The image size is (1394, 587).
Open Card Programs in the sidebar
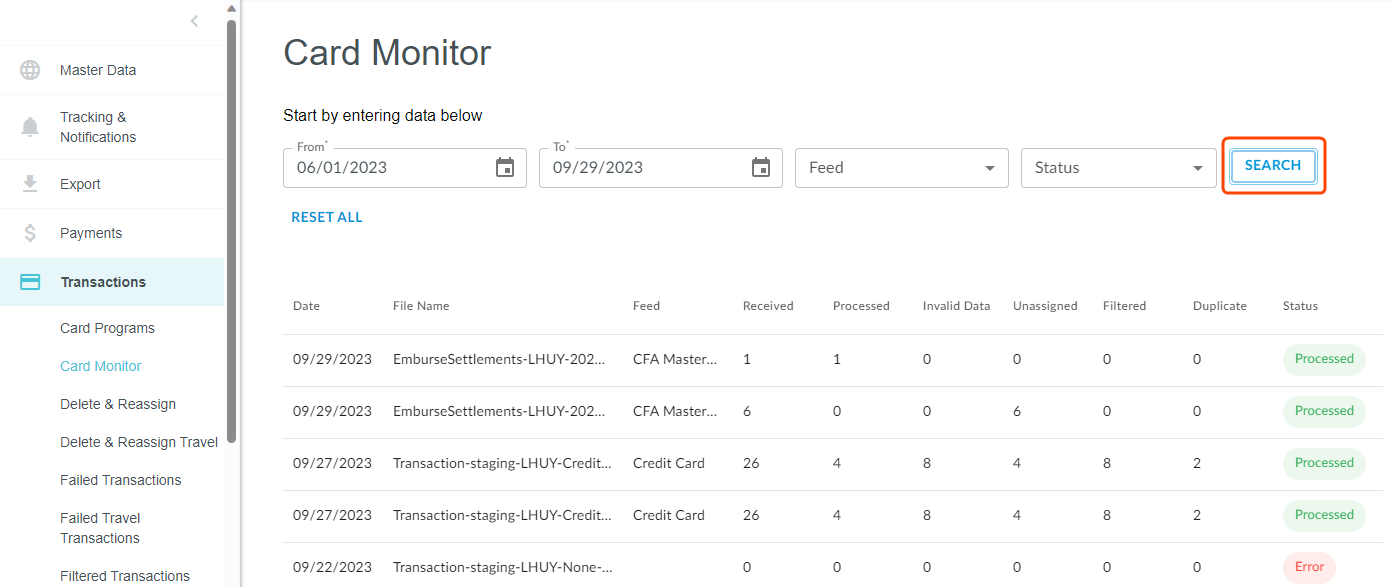click(107, 328)
